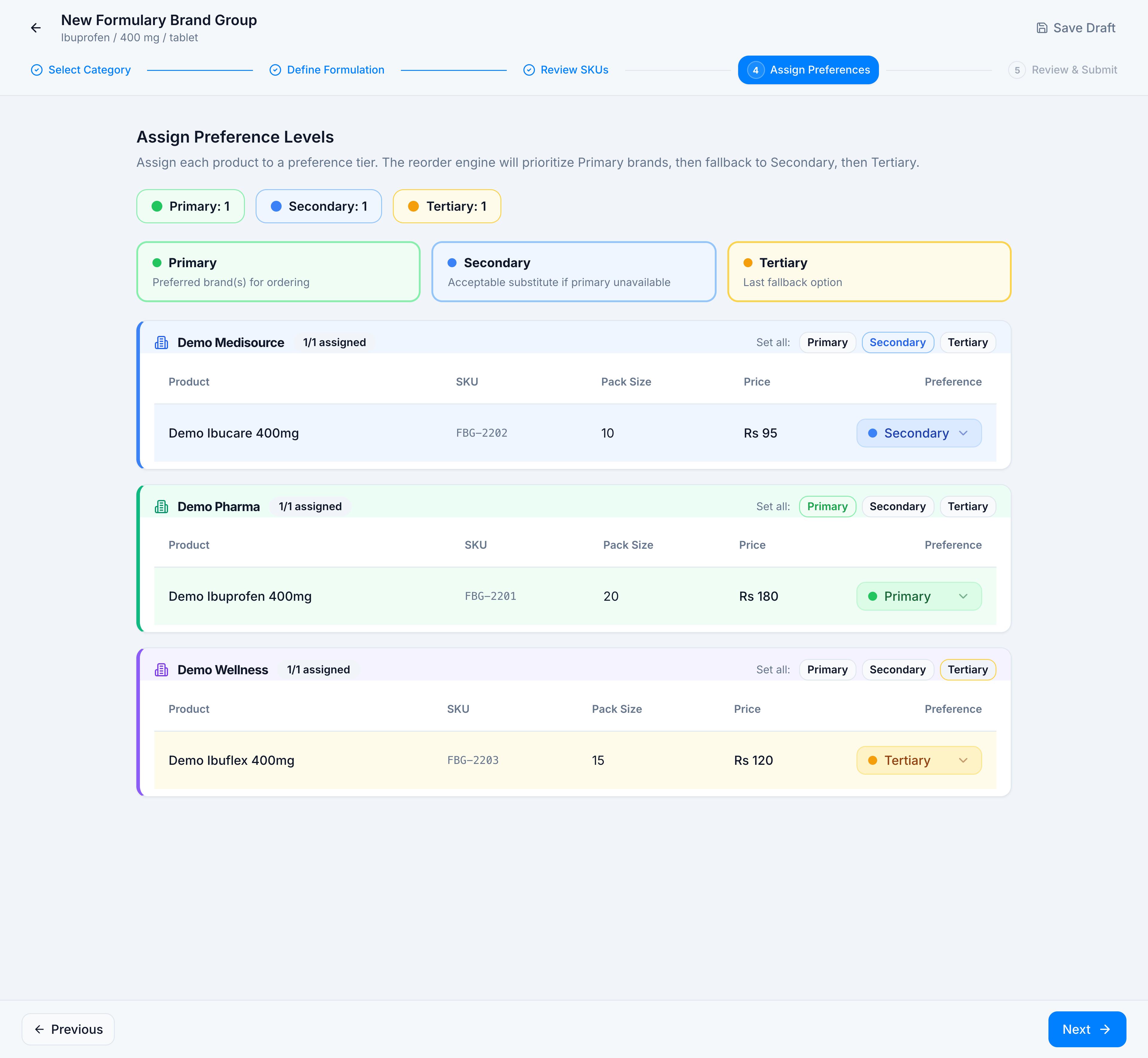
Task: Go to Define Formulation step
Action: (x=327, y=70)
